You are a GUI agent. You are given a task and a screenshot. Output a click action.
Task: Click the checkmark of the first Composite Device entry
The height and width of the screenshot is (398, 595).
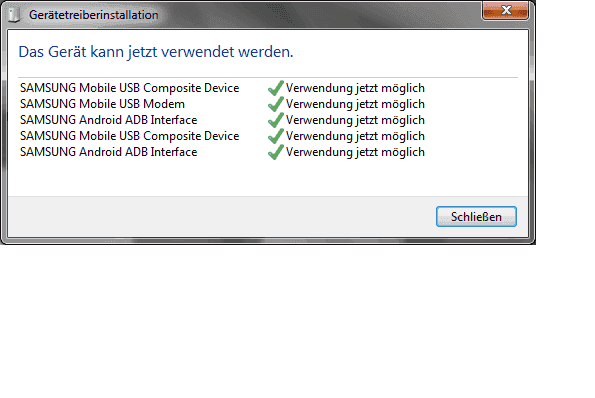(276, 88)
